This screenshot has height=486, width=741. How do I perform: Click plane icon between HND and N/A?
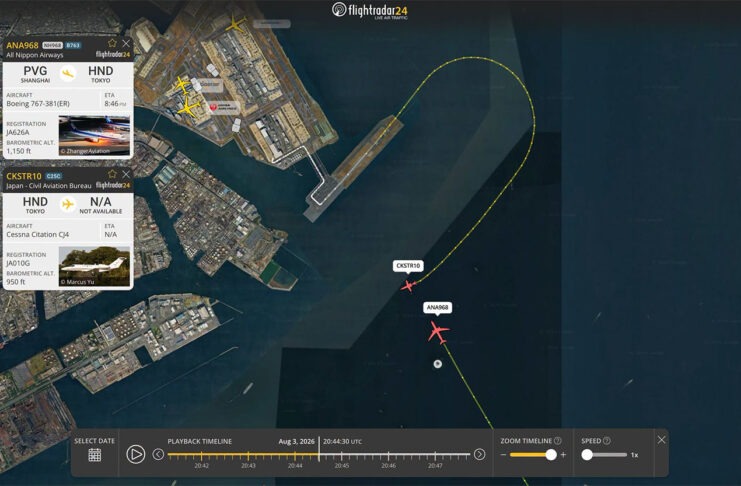[68, 204]
